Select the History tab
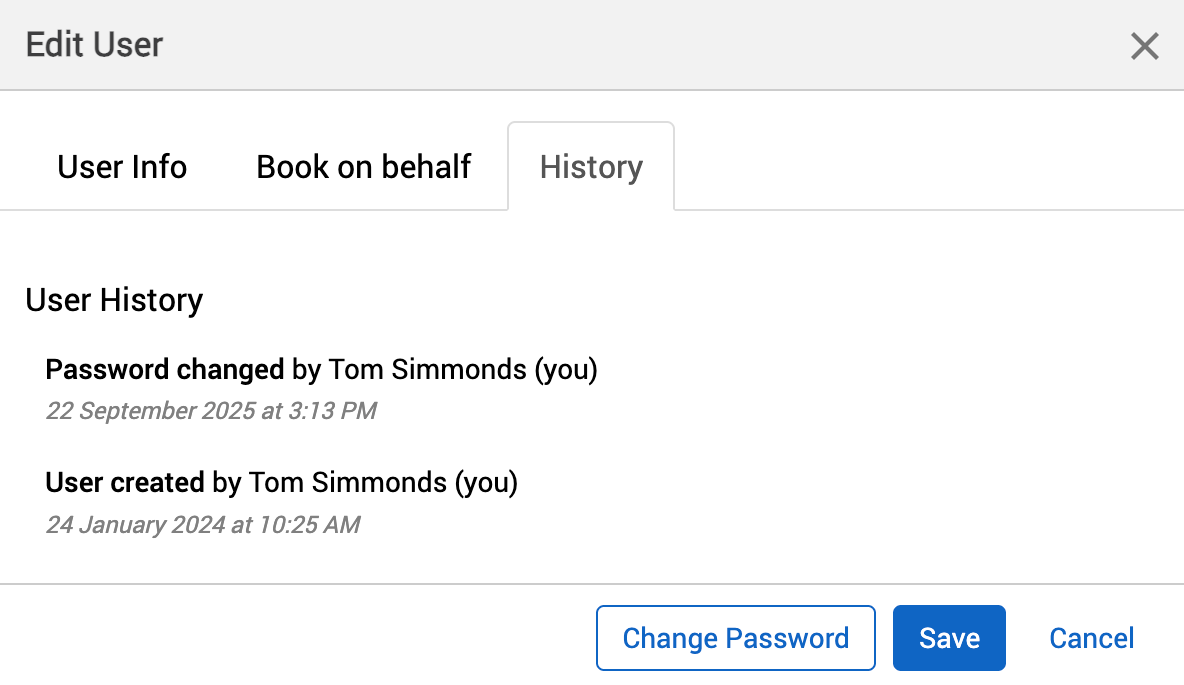1184x685 pixels. (x=590, y=166)
